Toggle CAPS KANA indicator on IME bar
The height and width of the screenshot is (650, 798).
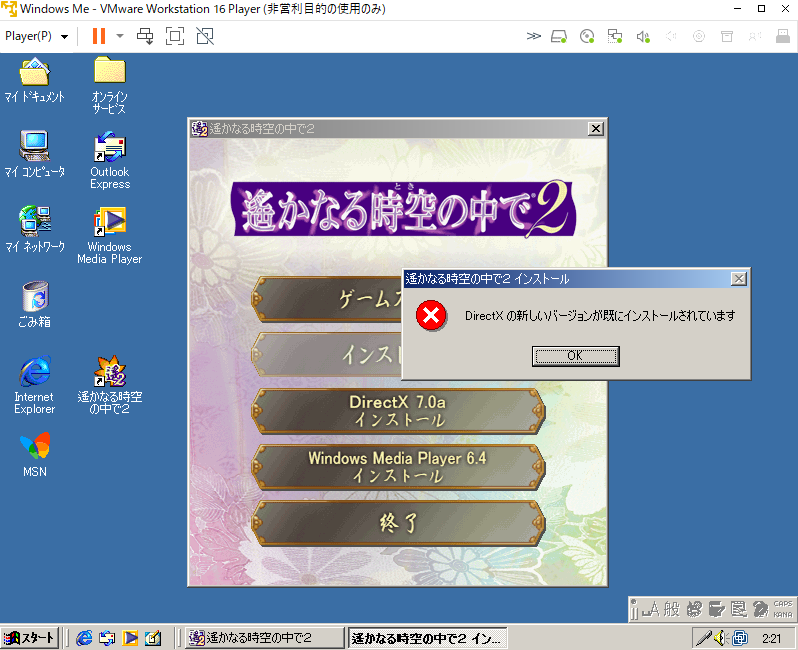pos(783,609)
